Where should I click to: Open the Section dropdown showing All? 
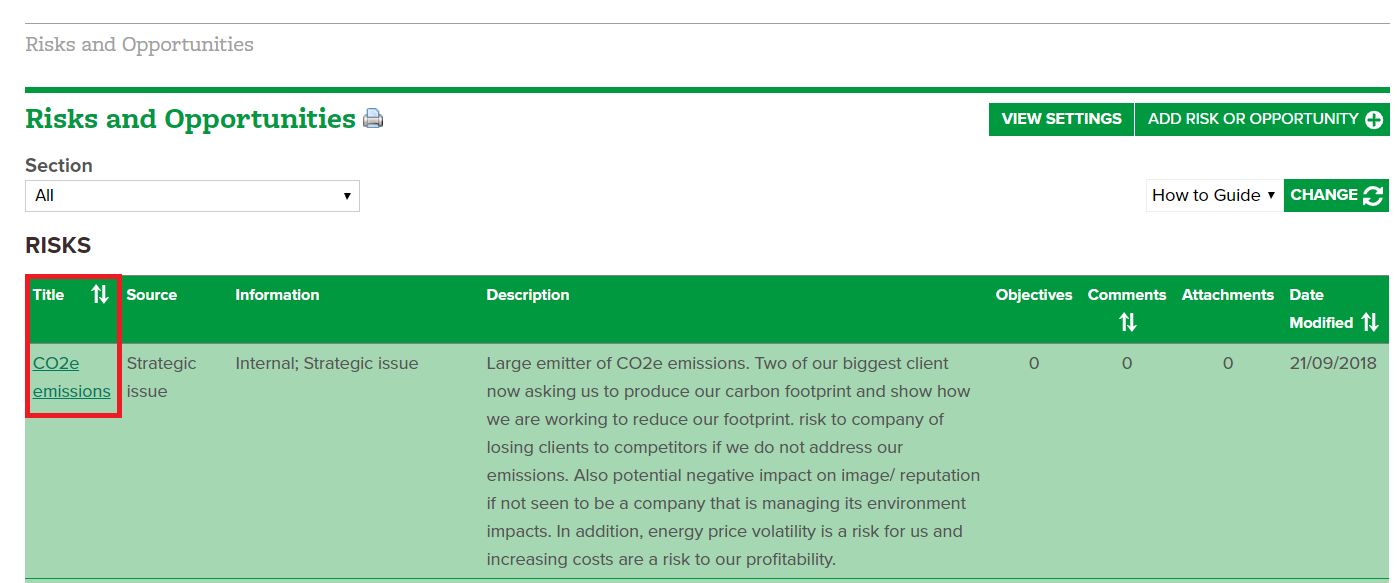pyautogui.click(x=192, y=196)
